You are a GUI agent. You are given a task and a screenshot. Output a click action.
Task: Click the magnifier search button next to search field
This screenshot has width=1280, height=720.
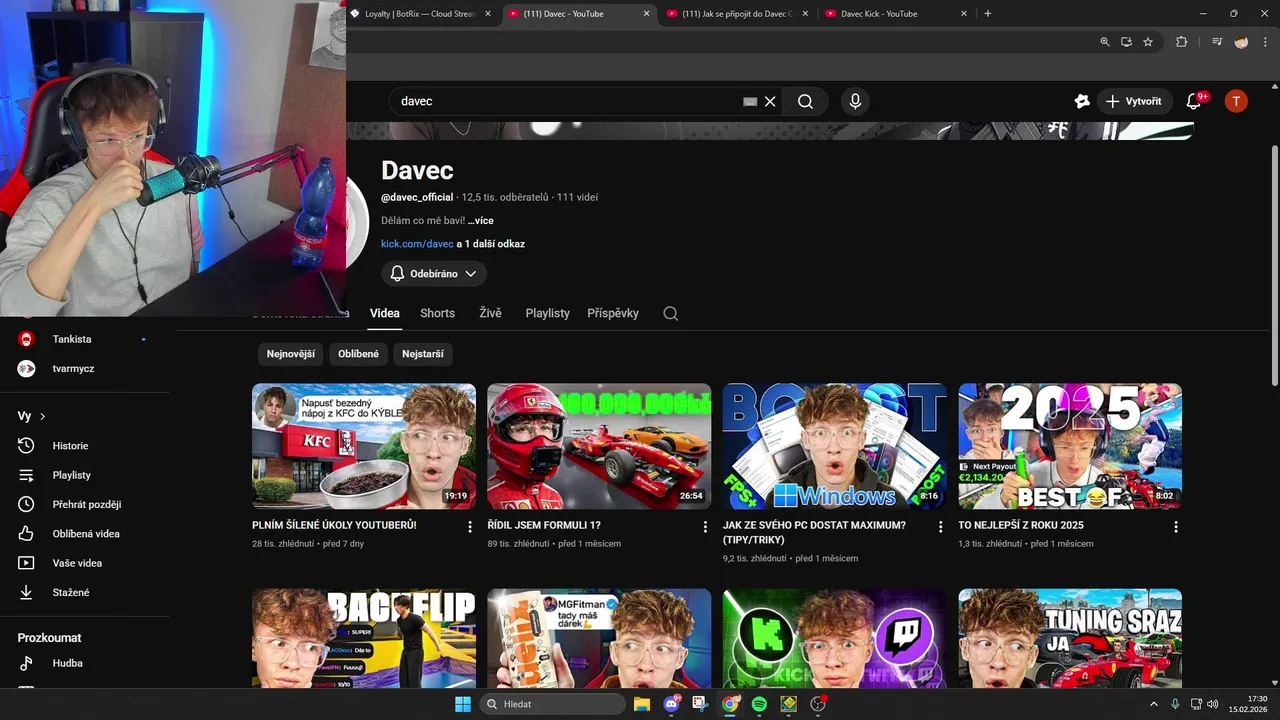point(805,101)
